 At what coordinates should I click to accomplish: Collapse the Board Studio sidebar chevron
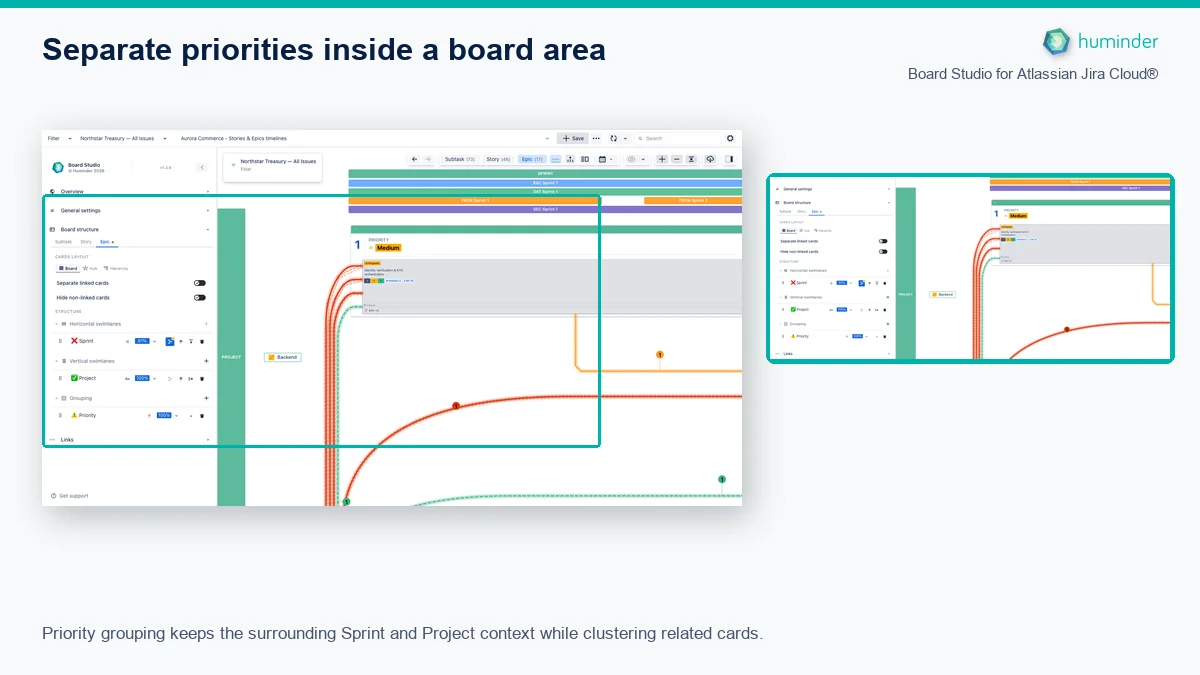point(201,167)
